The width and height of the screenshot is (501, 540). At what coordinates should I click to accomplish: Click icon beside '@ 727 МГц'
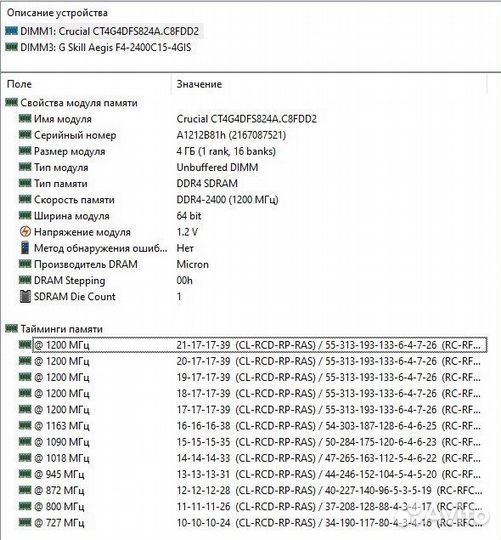tap(25, 522)
